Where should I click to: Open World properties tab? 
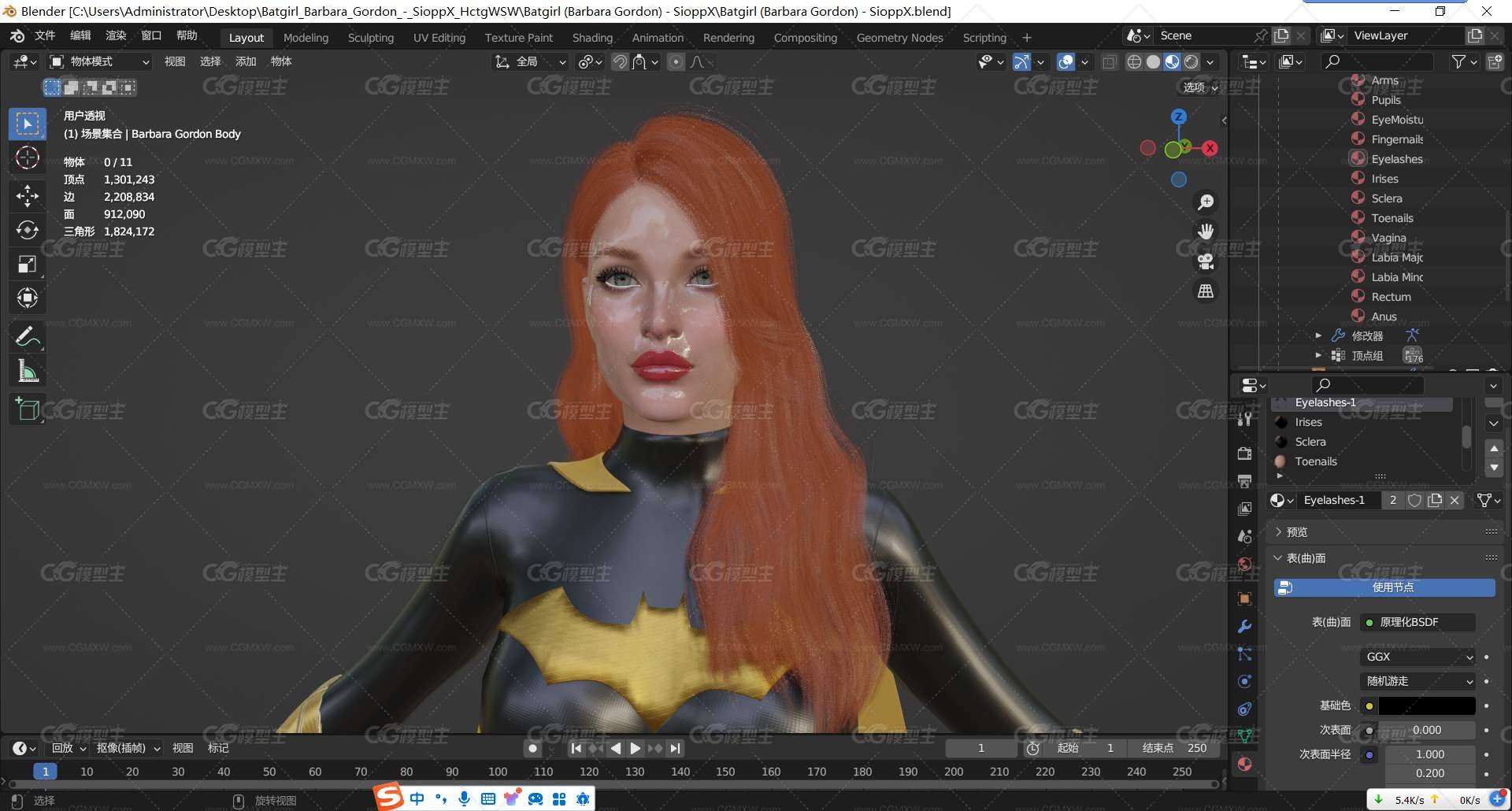(x=1245, y=564)
